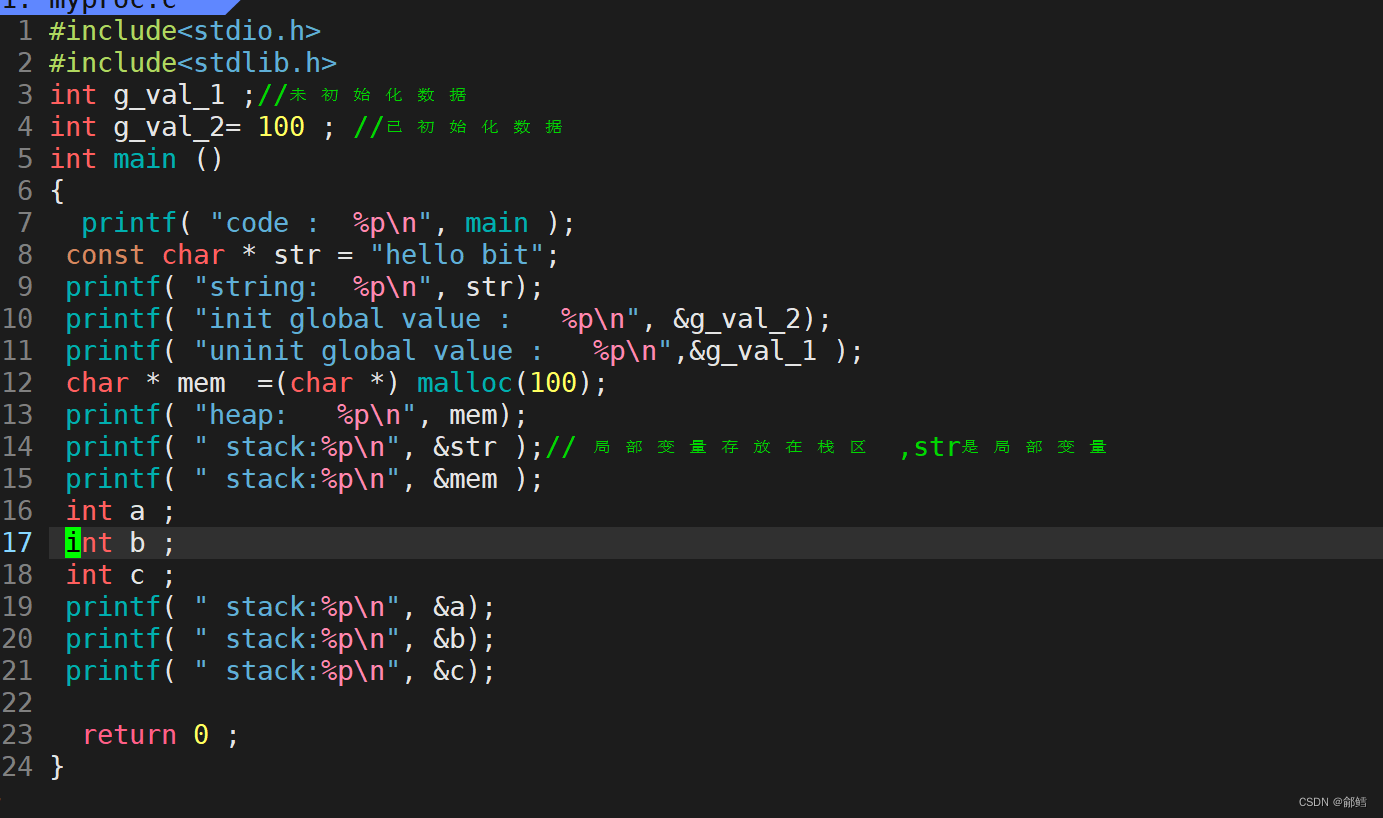Click line number 5 in the gutter

[25, 158]
